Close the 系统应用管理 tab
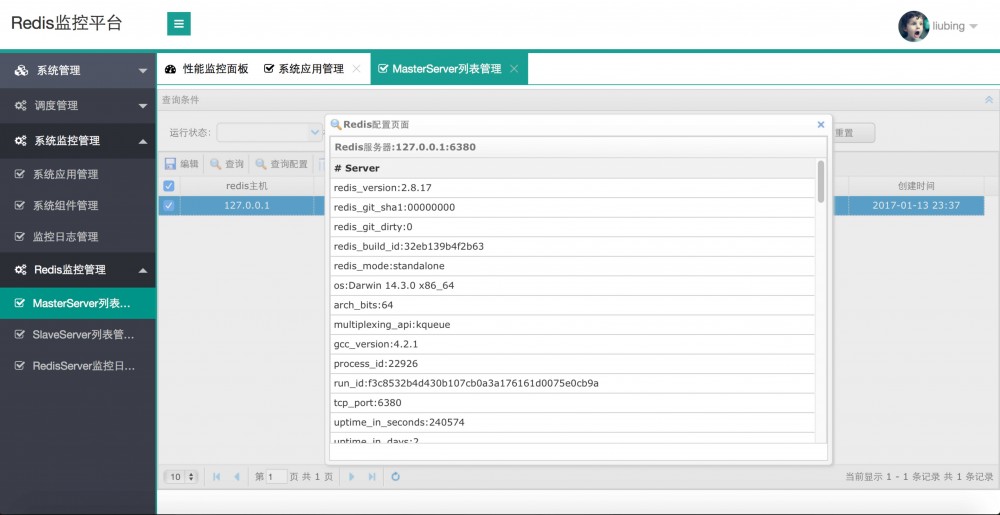 point(357,69)
